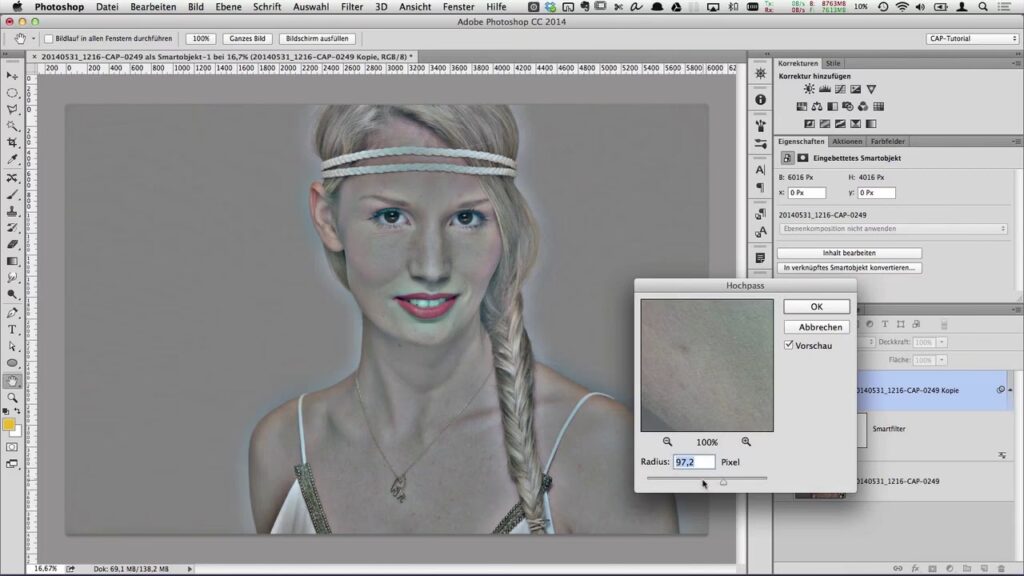Open the CAP-Tutorial workspace dropdown

[x=972, y=39]
